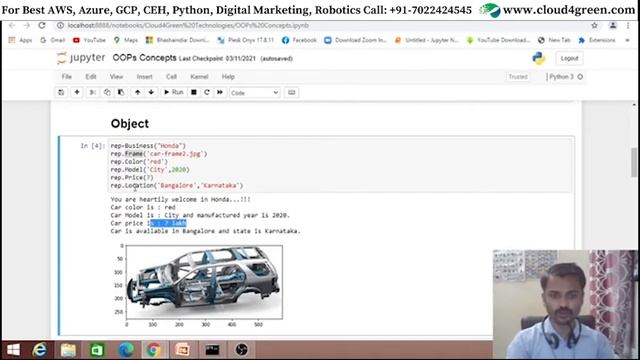Open the OBS Studio taskbar icon
Viewport: 640px width, 360px height.
[x=241, y=350]
